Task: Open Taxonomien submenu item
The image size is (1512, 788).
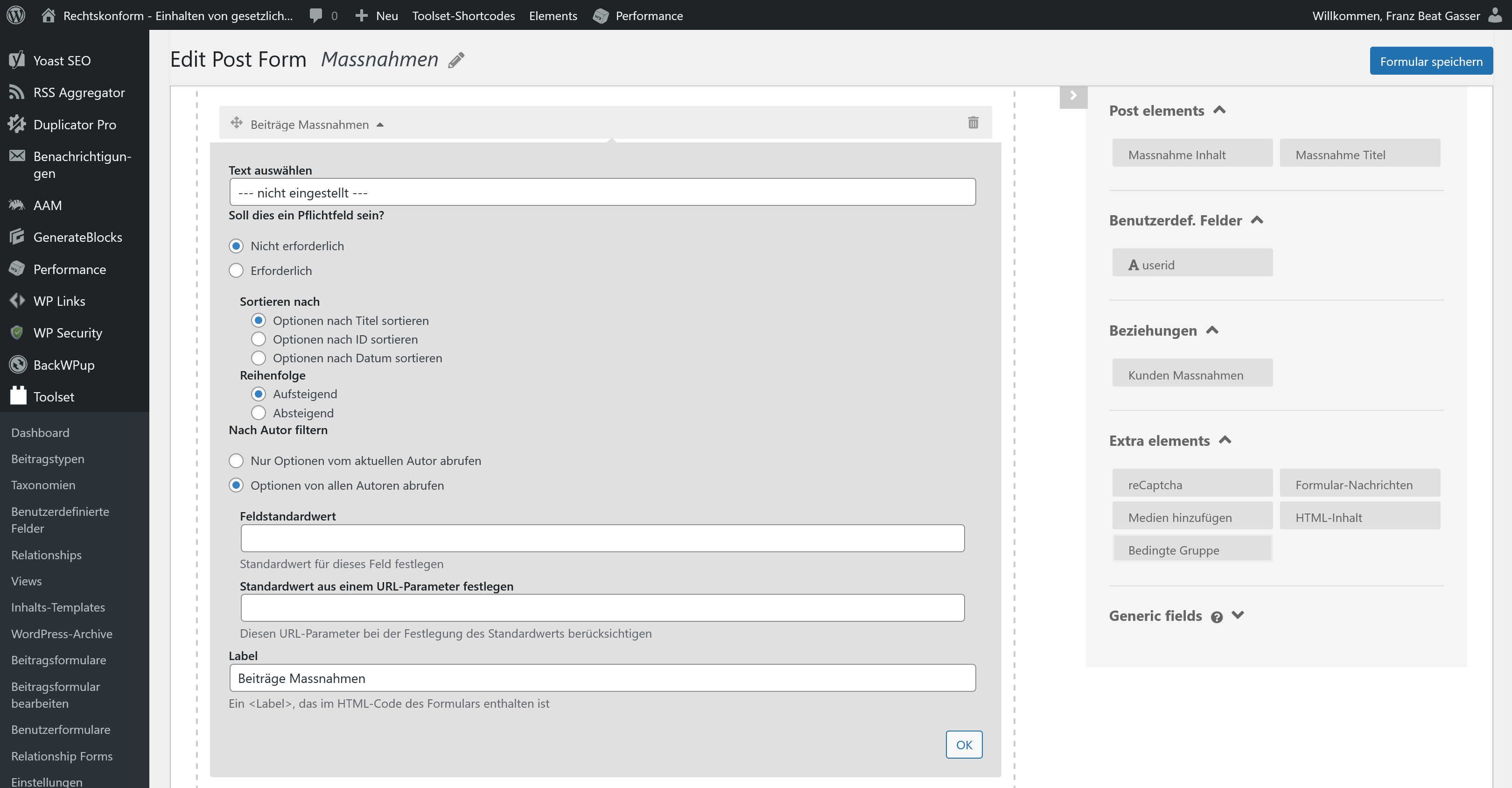Action: (43, 485)
